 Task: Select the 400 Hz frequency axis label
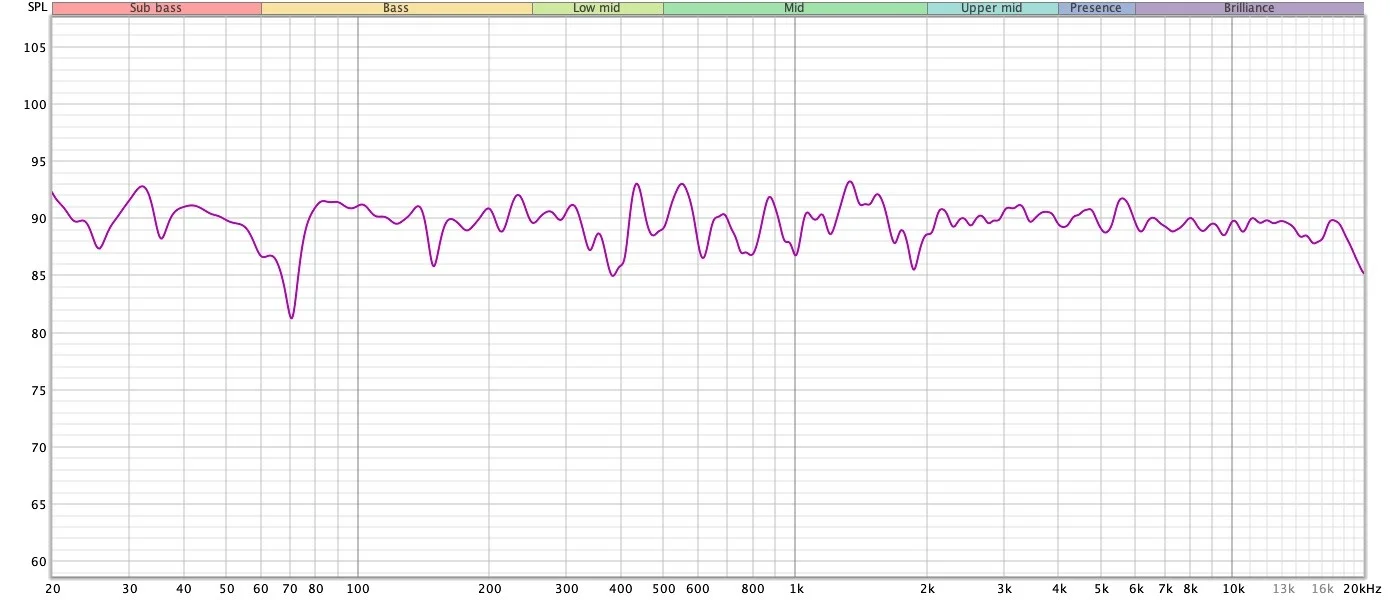[621, 588]
